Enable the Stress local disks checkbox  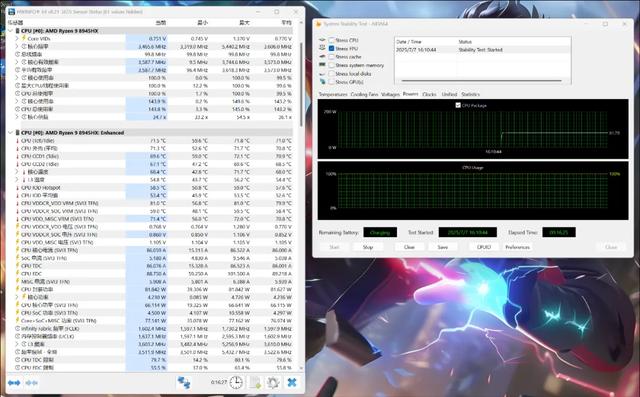pos(331,73)
